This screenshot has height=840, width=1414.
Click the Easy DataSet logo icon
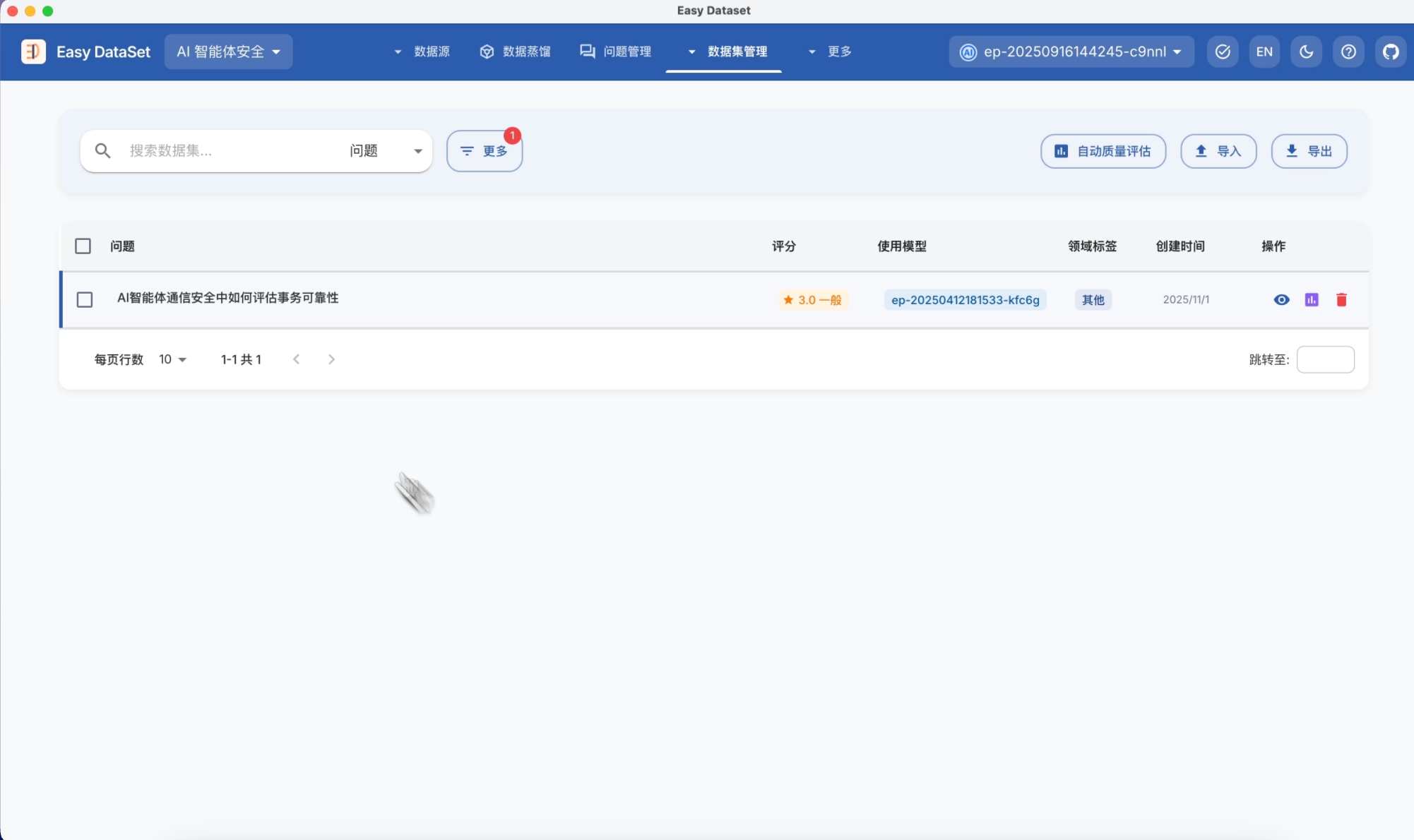pyautogui.click(x=33, y=52)
